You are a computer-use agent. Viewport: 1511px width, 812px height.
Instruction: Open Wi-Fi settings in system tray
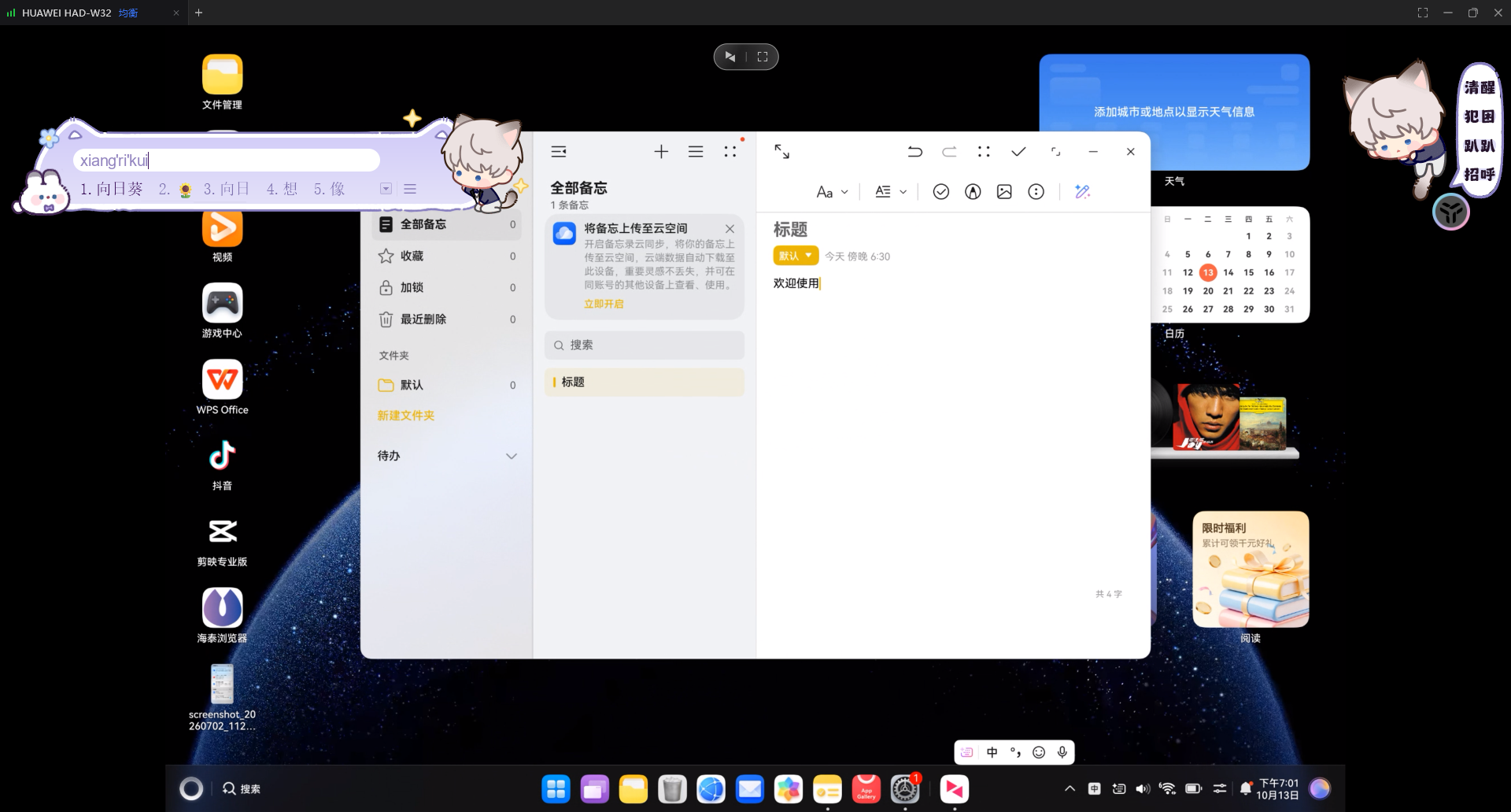[1167, 788]
